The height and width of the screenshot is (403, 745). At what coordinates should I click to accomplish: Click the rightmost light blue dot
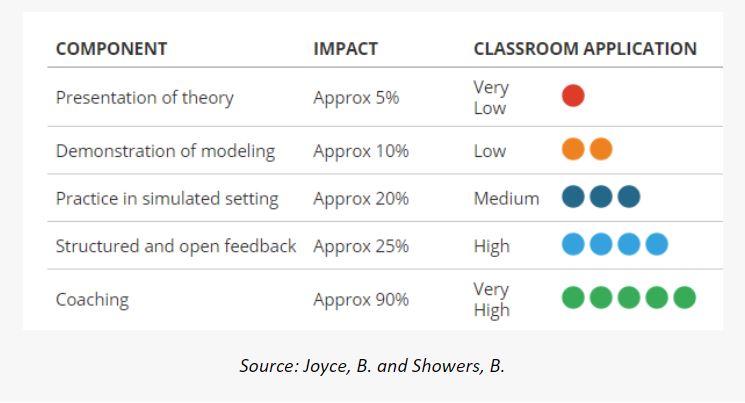656,245
